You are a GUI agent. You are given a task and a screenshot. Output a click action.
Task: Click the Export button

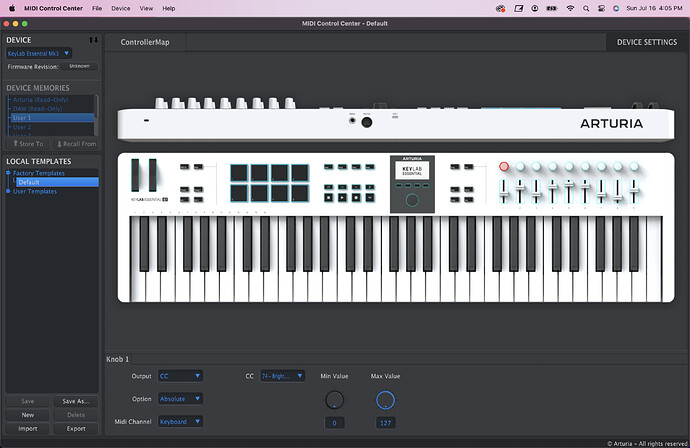(x=75, y=428)
